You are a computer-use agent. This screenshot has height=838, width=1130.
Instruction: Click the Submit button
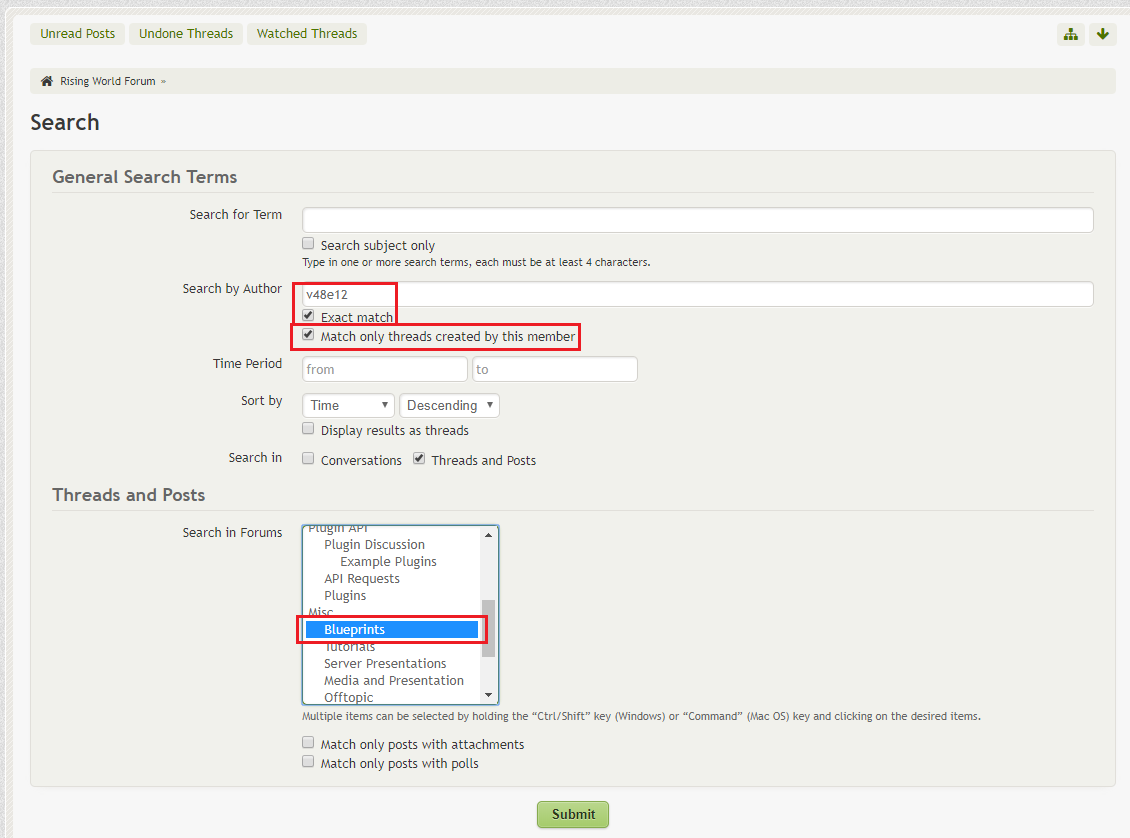tap(573, 814)
